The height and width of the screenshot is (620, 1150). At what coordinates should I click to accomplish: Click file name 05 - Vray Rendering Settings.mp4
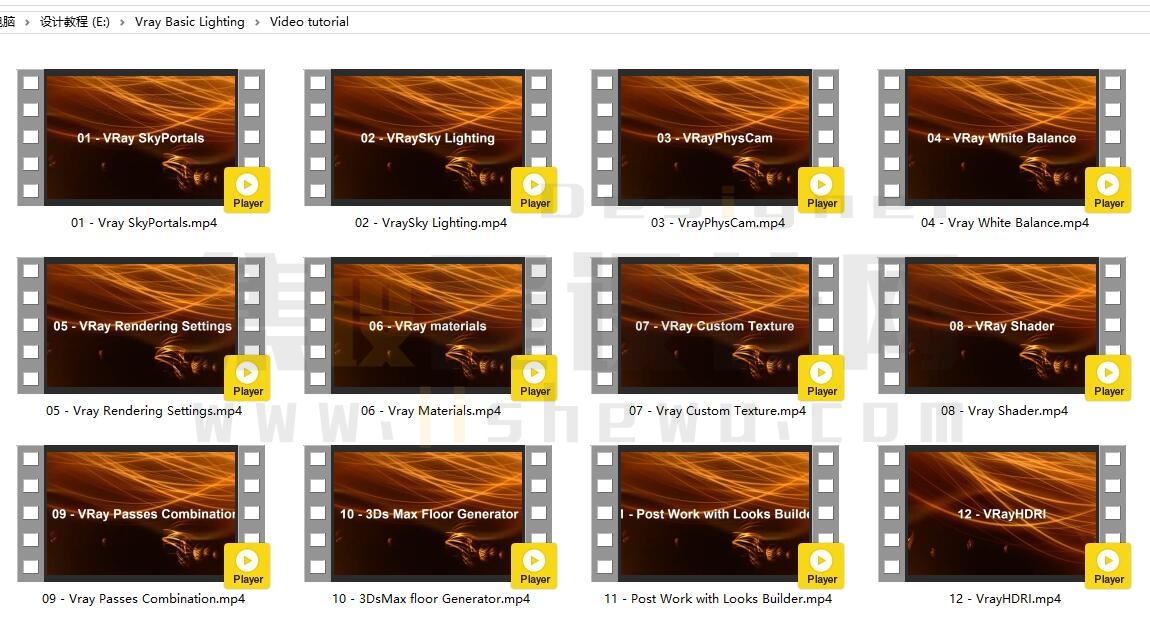(x=144, y=410)
